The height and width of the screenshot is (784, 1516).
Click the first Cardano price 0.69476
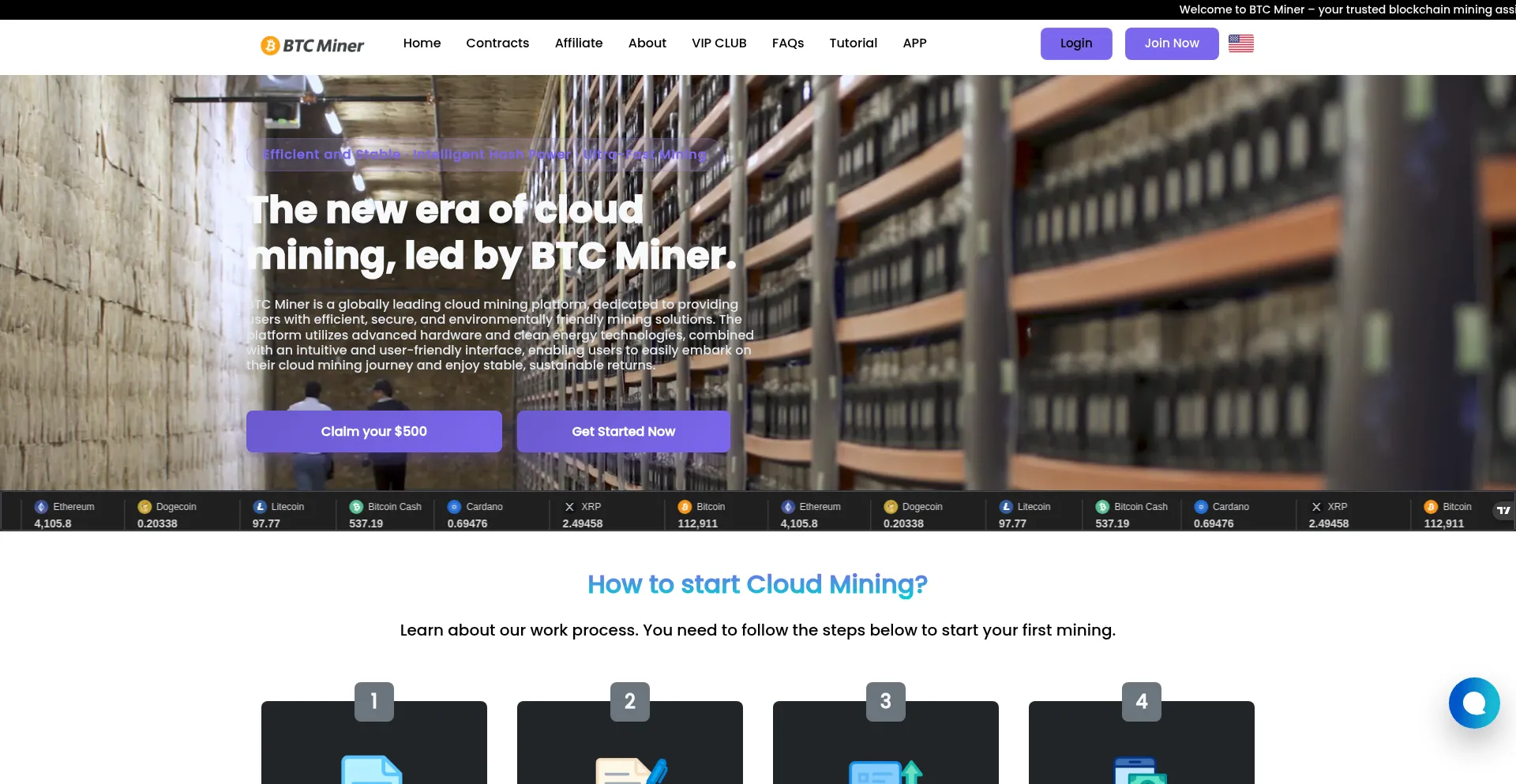467,523
